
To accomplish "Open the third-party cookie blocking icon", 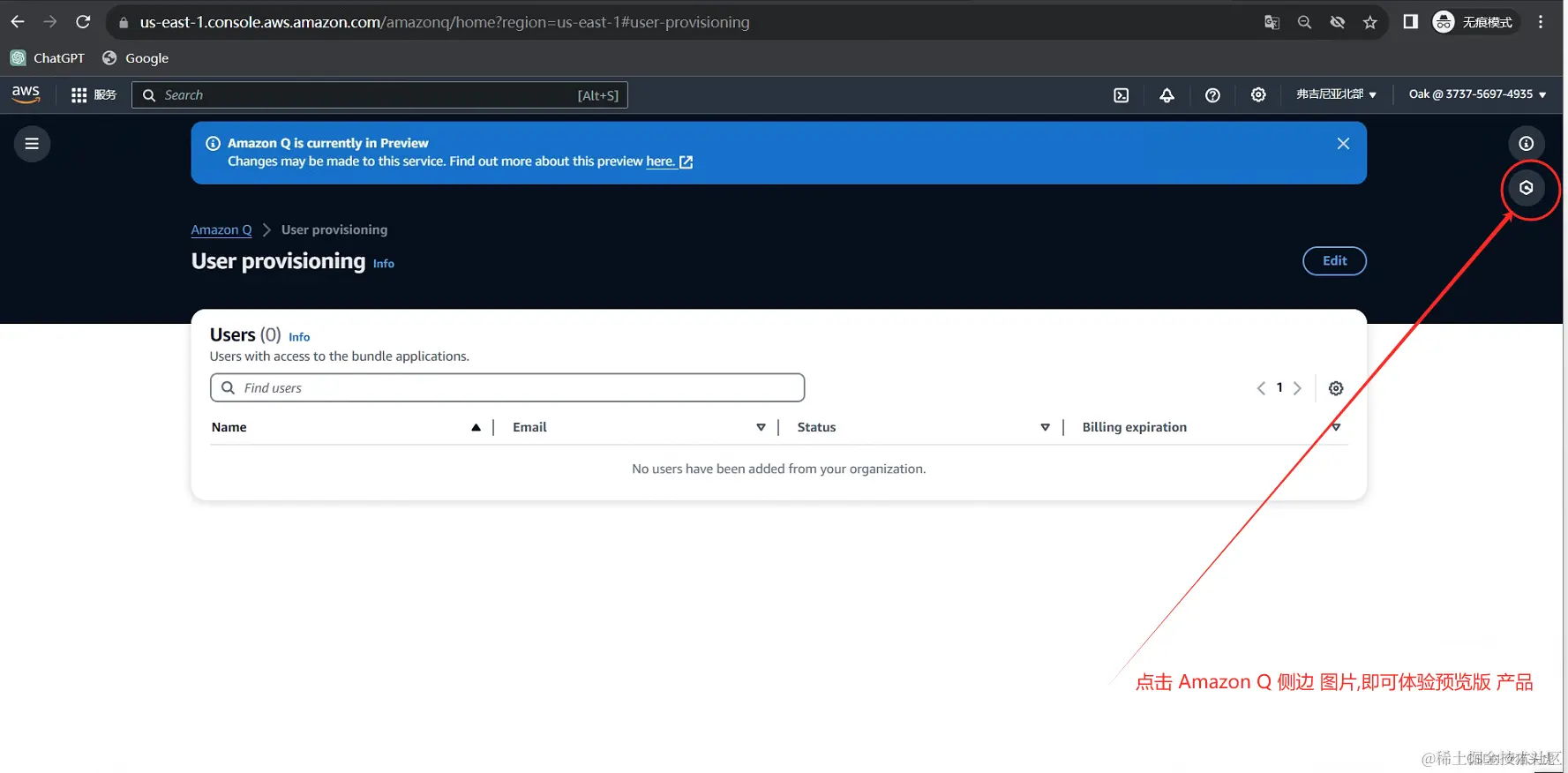I will point(1337,22).
